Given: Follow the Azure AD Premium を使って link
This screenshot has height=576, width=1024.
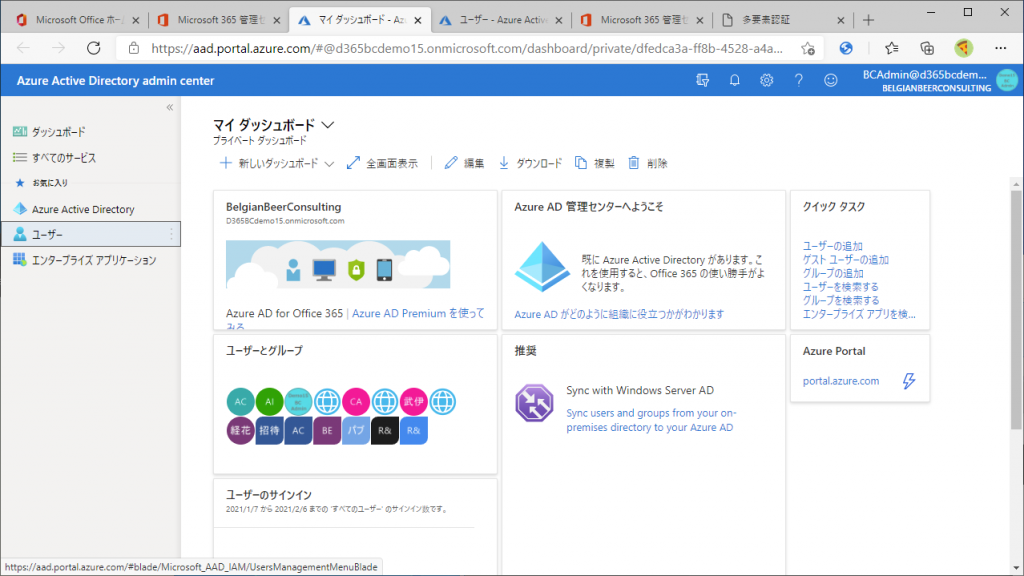Looking at the screenshot, I should tap(418, 313).
